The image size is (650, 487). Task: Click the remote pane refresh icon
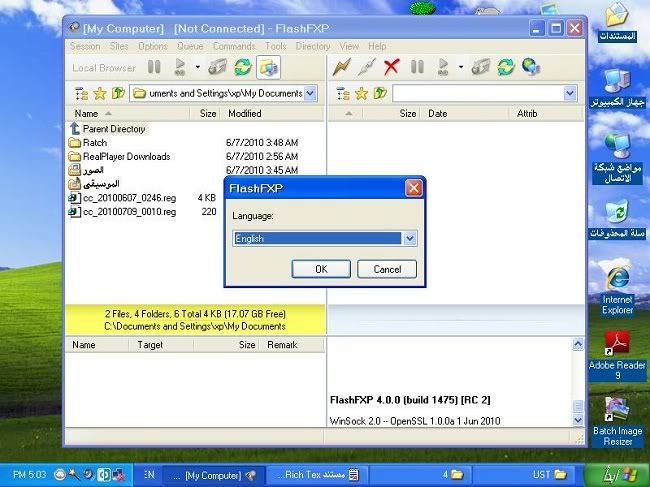[506, 67]
